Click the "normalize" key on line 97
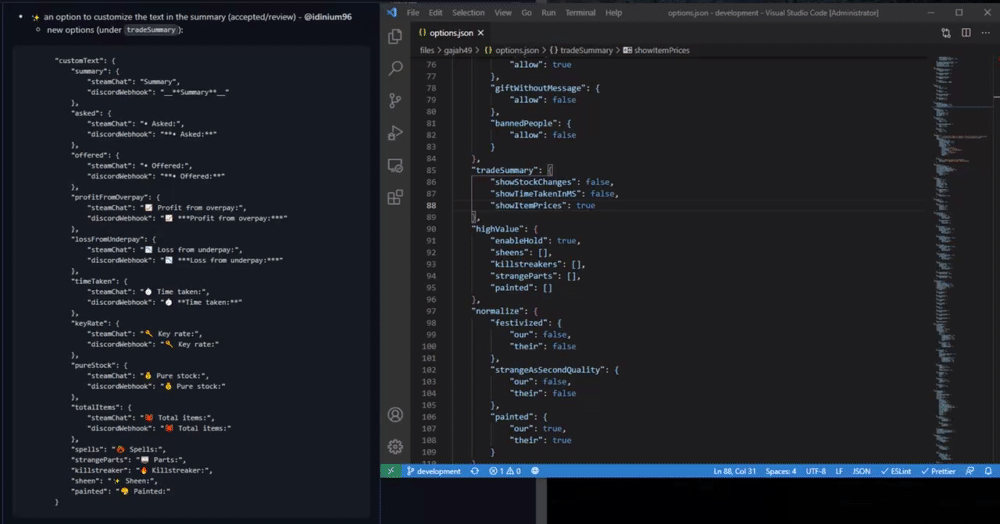Image resolution: width=1000 pixels, height=524 pixels. point(497,311)
